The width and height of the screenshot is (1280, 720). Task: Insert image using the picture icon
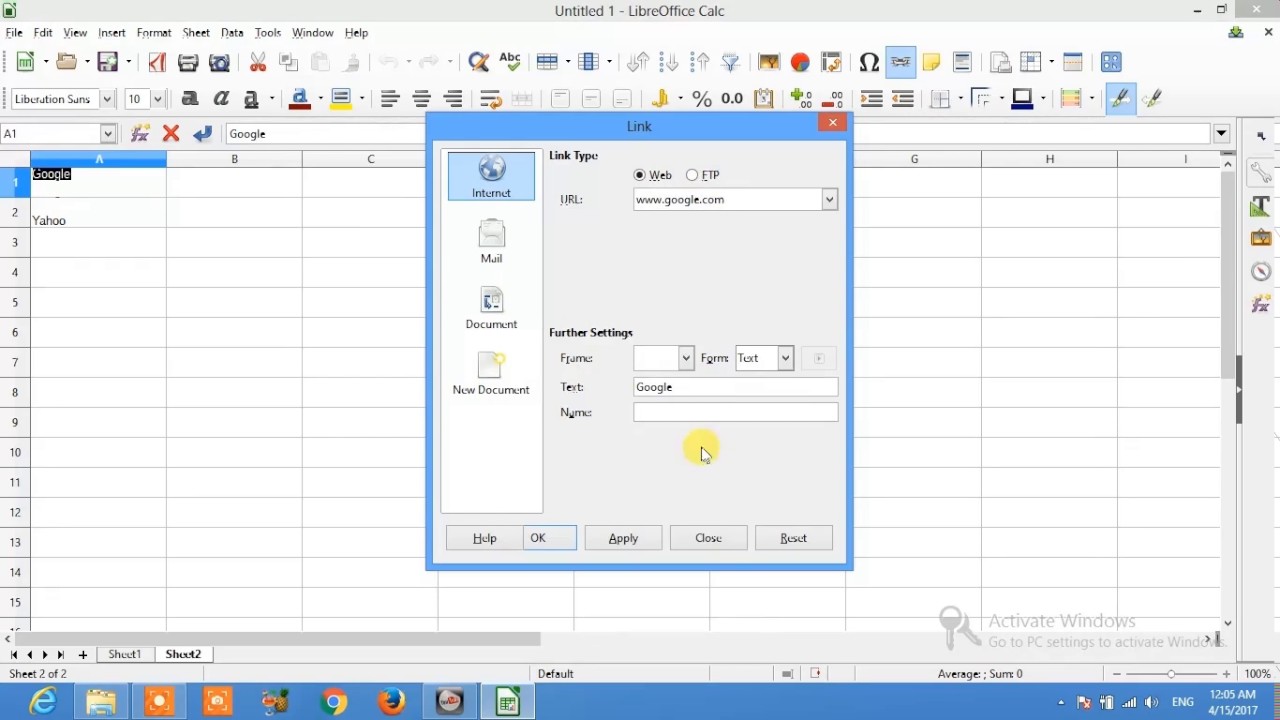tap(769, 62)
